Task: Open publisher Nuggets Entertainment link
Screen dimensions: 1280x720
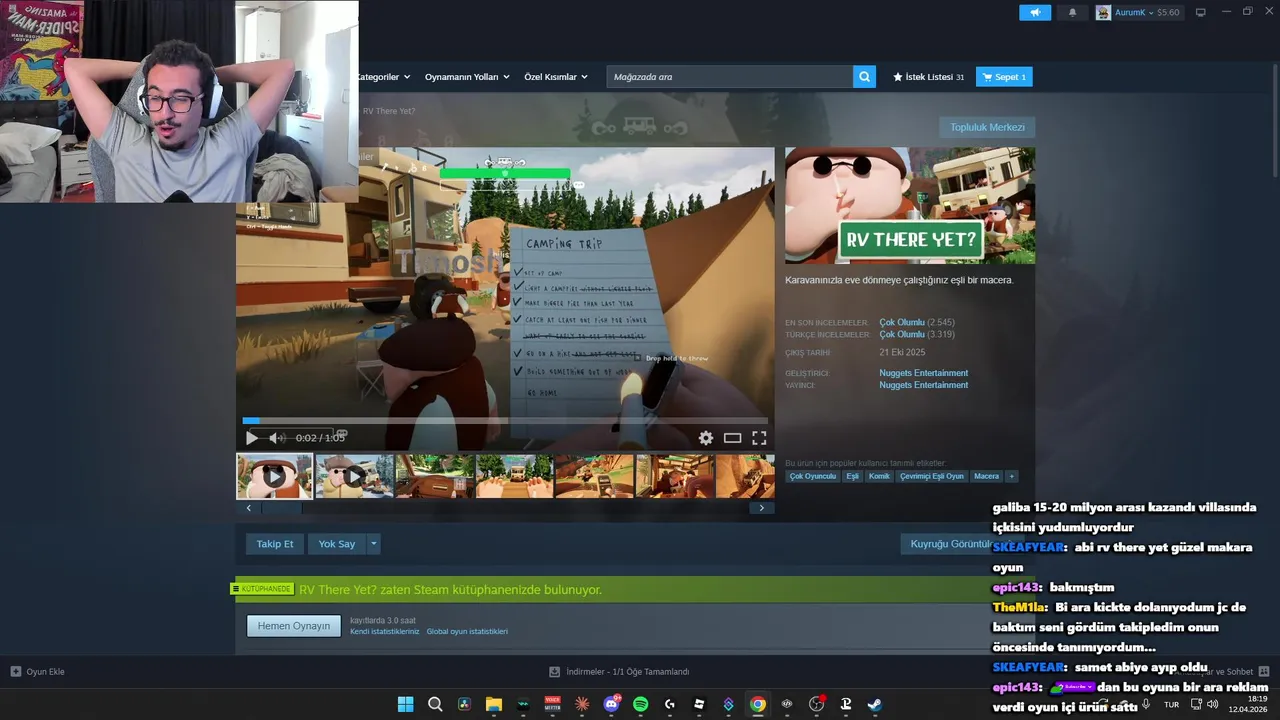Action: coord(923,385)
